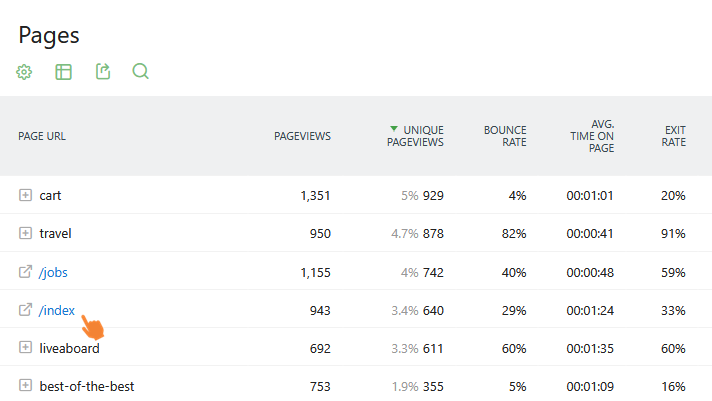Sort by Bounce Rate column header
712x401 pixels.
pyautogui.click(x=505, y=136)
